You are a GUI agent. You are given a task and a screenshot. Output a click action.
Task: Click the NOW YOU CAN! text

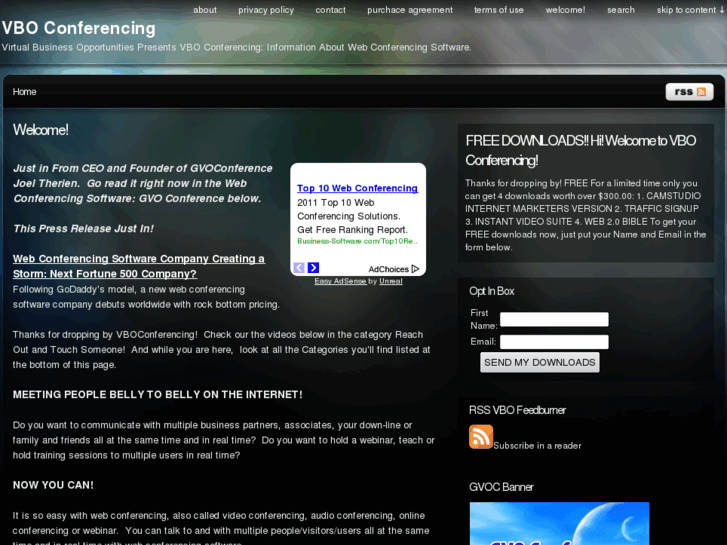pos(53,485)
